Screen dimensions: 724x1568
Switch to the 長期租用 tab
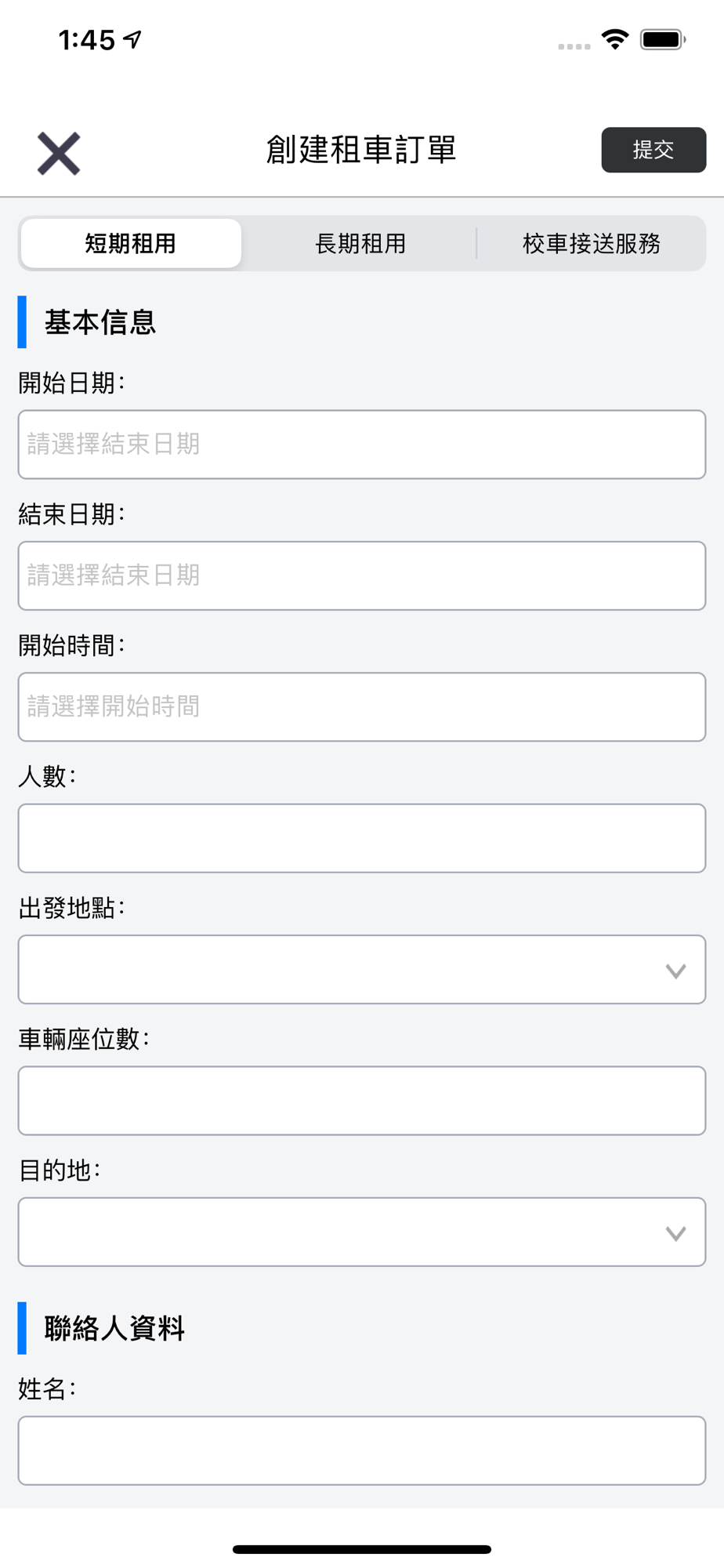pyautogui.click(x=360, y=244)
